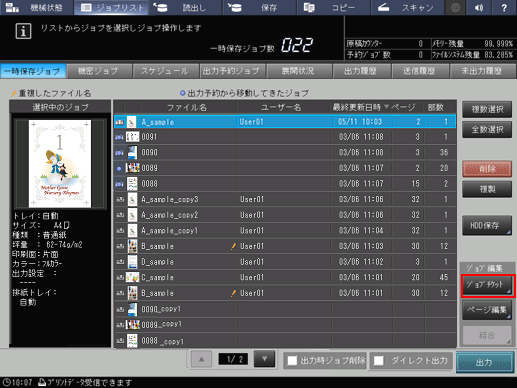Click the 複数選択 multi-select button
The height and width of the screenshot is (388, 517).
487,109
